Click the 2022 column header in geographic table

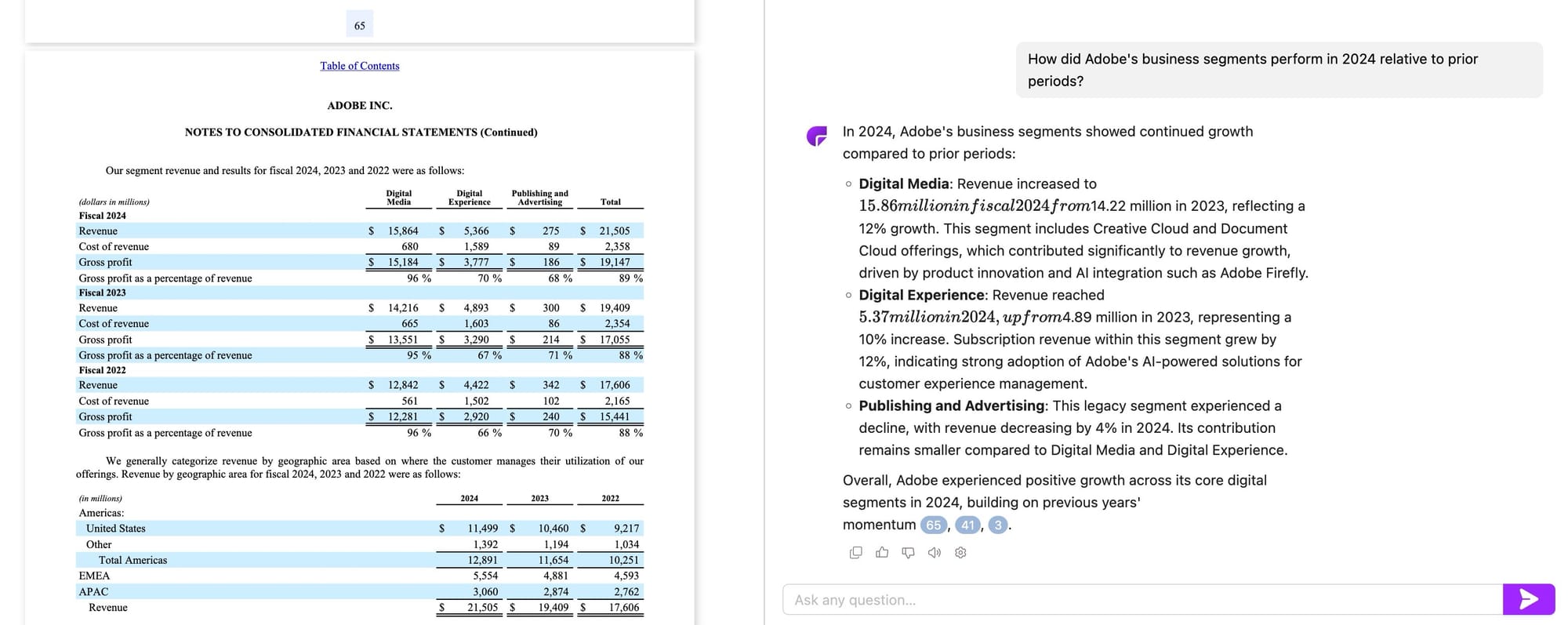click(x=611, y=499)
